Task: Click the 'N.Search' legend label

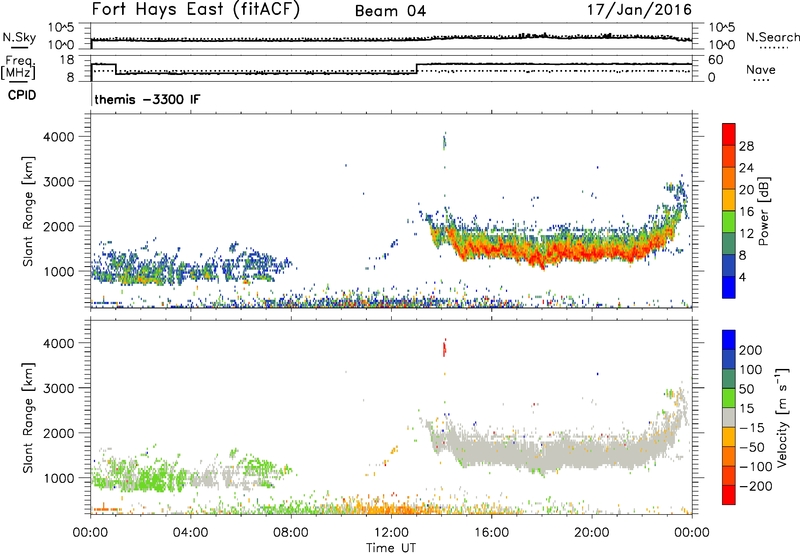Action: coord(772,37)
